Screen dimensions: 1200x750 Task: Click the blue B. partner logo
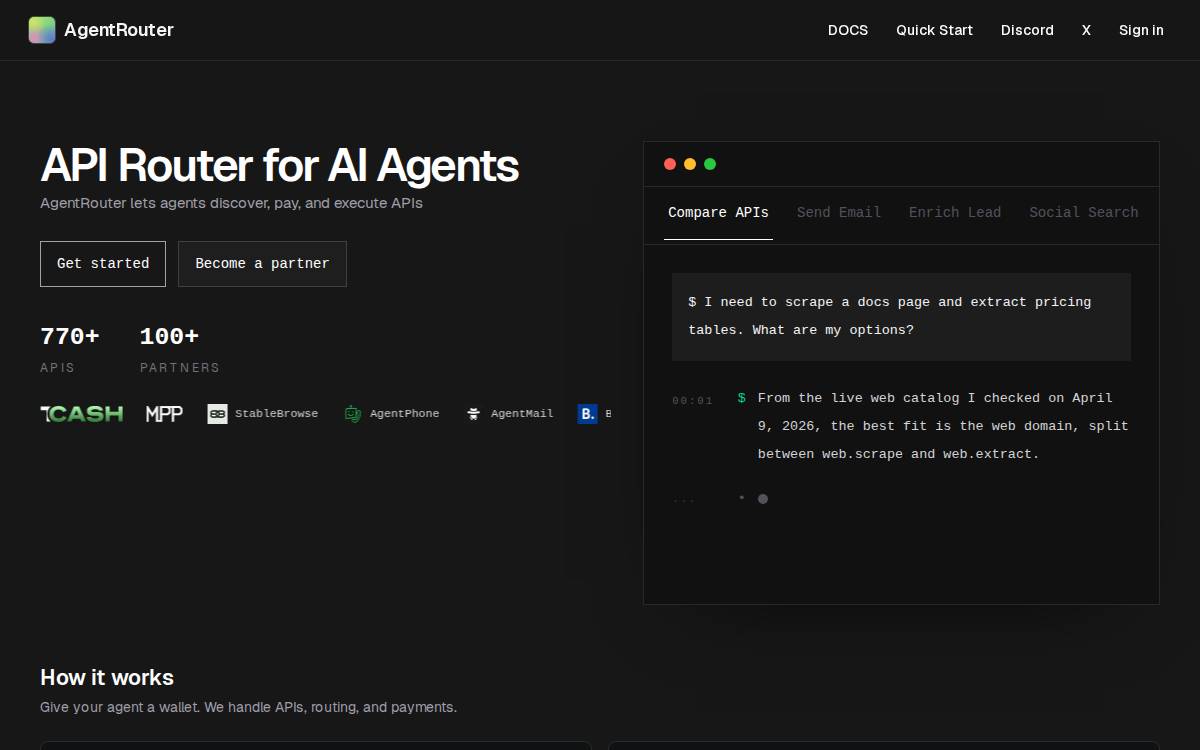[587, 413]
